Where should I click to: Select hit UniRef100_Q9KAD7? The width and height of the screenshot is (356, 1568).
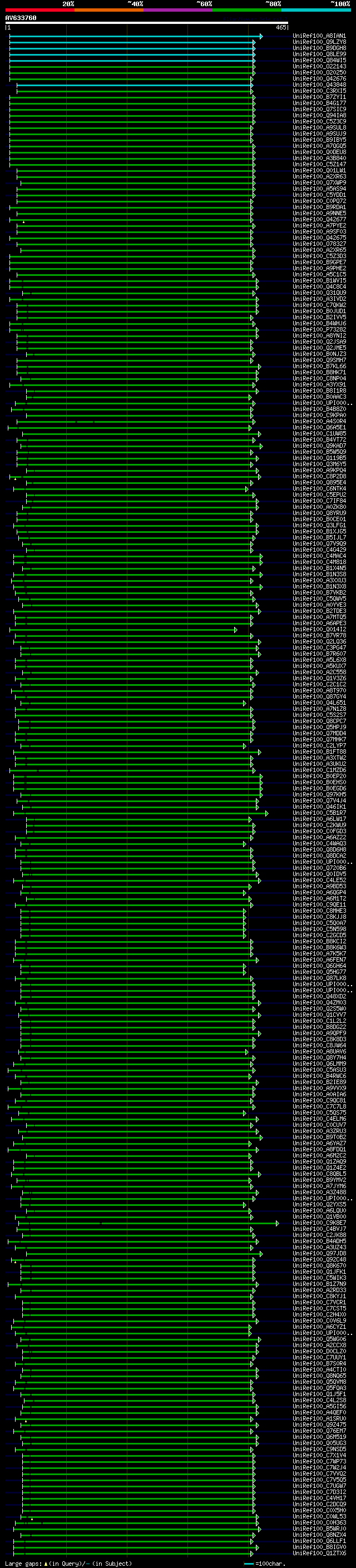(x=319, y=446)
